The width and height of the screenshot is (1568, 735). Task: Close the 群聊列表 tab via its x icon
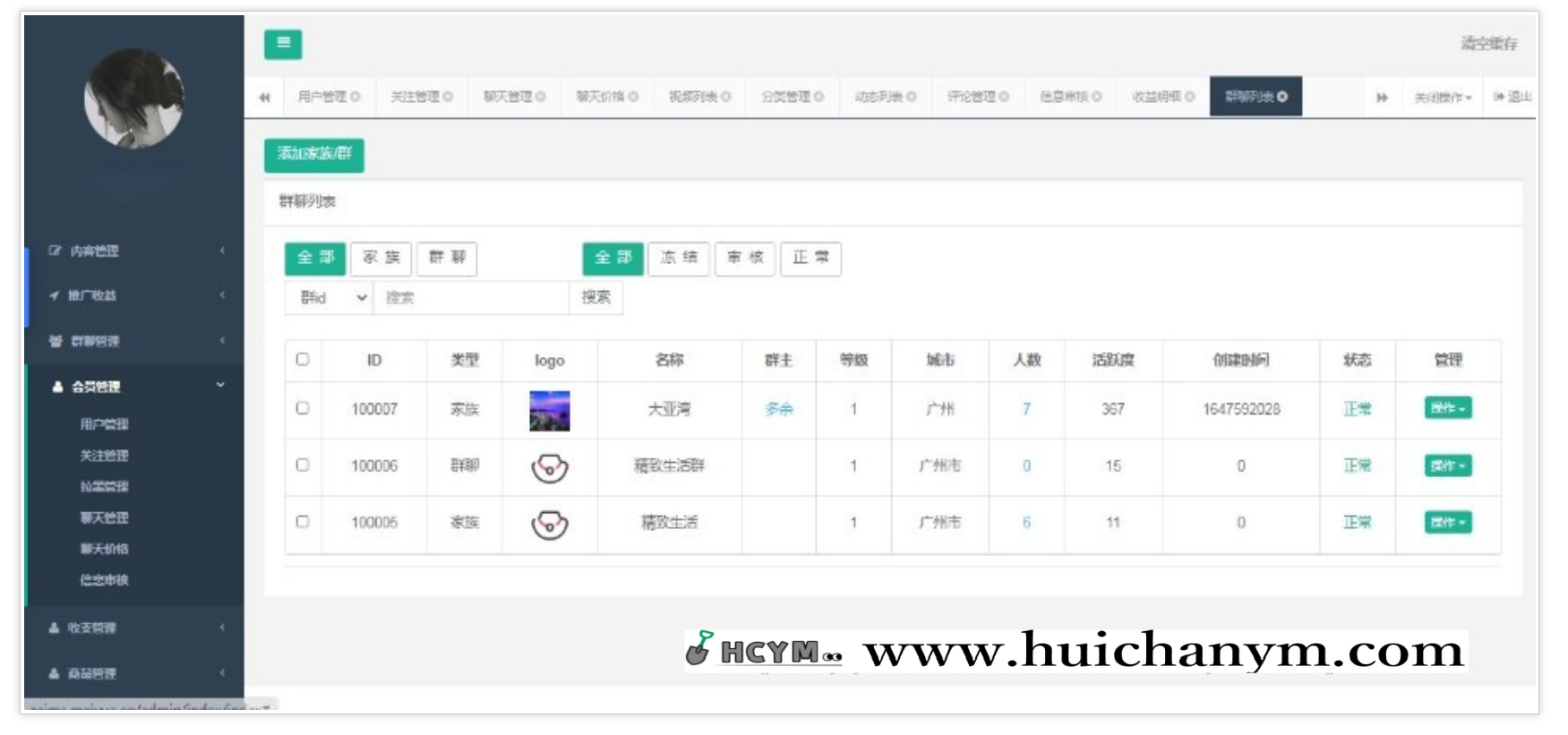[1282, 97]
